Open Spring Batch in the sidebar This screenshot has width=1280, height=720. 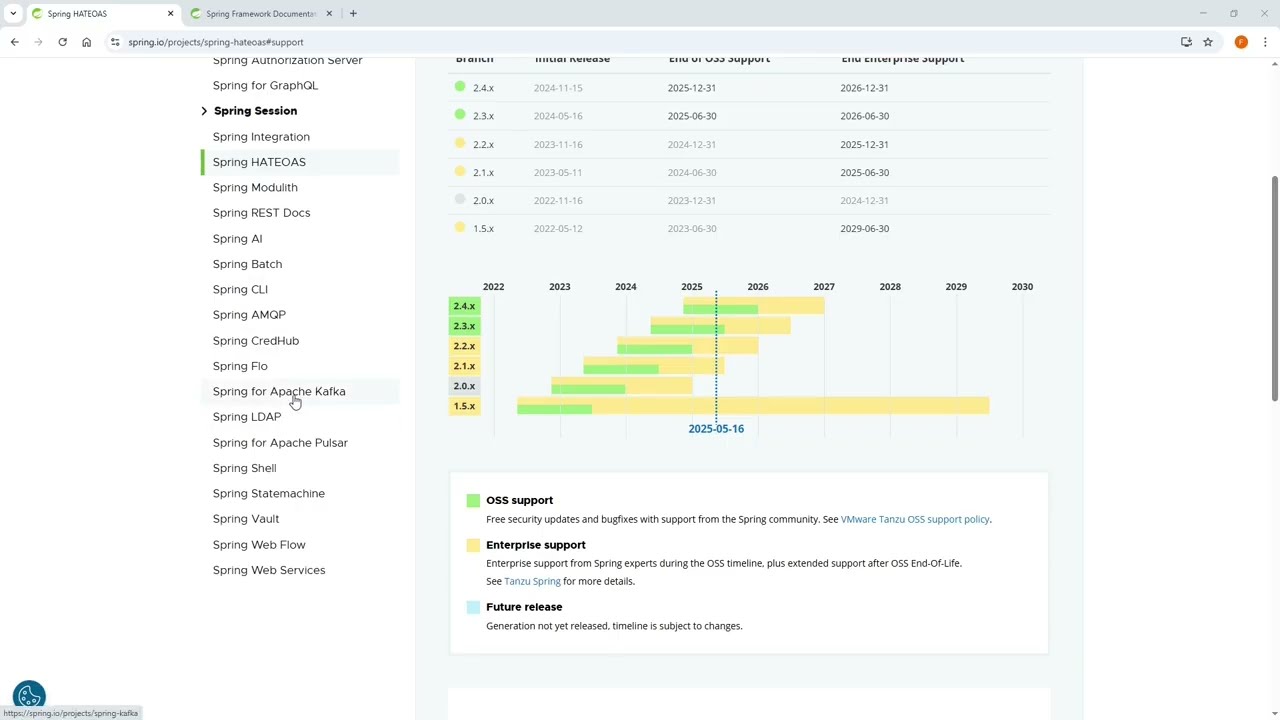pyautogui.click(x=247, y=264)
